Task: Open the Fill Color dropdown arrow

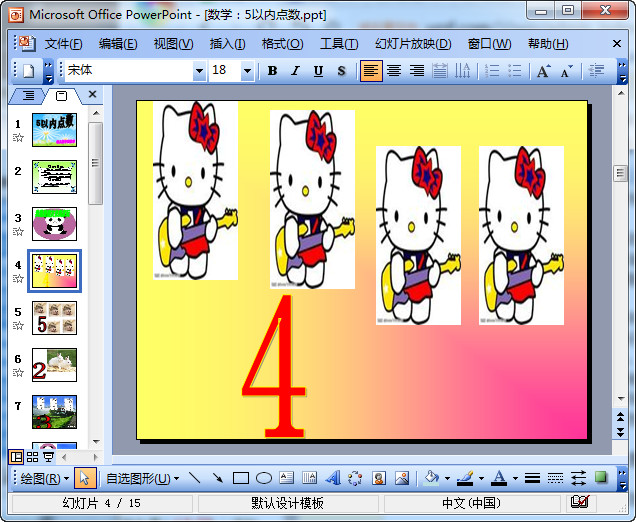Action: tap(447, 479)
